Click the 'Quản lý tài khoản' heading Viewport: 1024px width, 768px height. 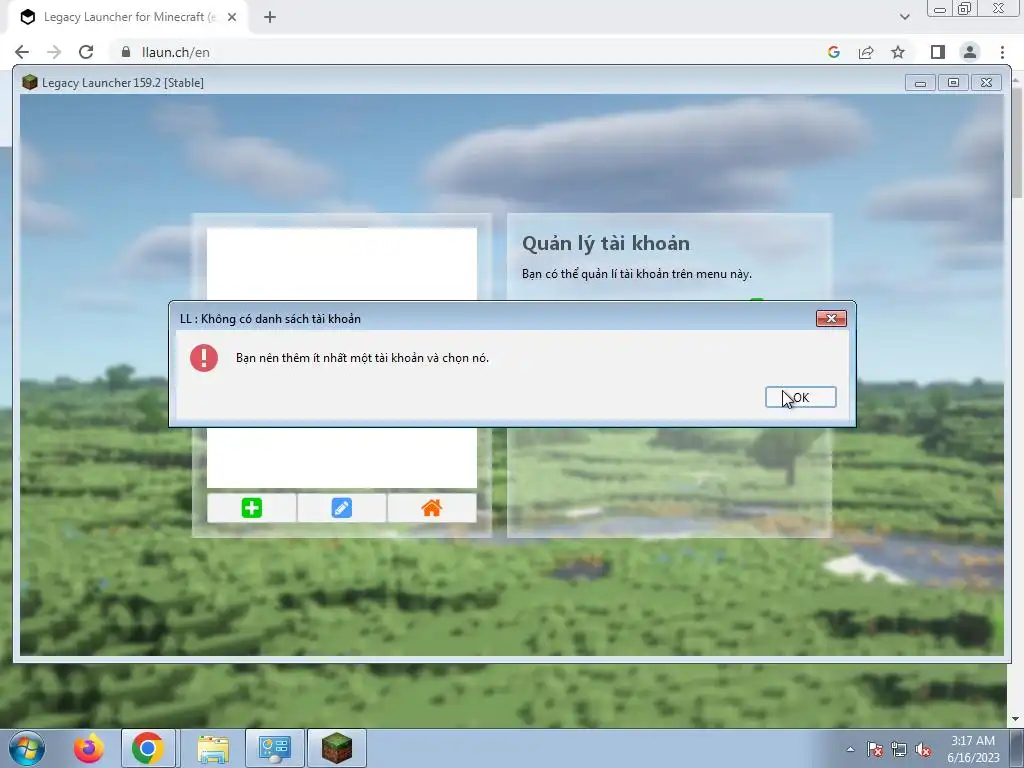[605, 243]
